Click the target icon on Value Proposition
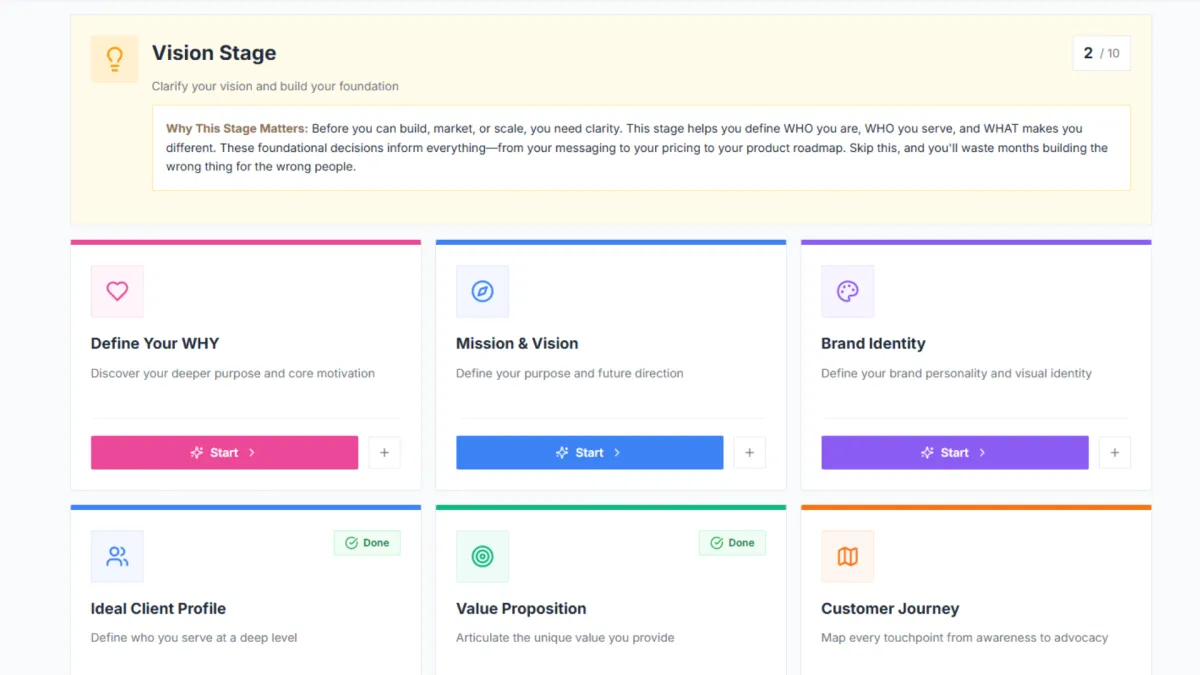The width and height of the screenshot is (1200, 675). pyautogui.click(x=482, y=556)
